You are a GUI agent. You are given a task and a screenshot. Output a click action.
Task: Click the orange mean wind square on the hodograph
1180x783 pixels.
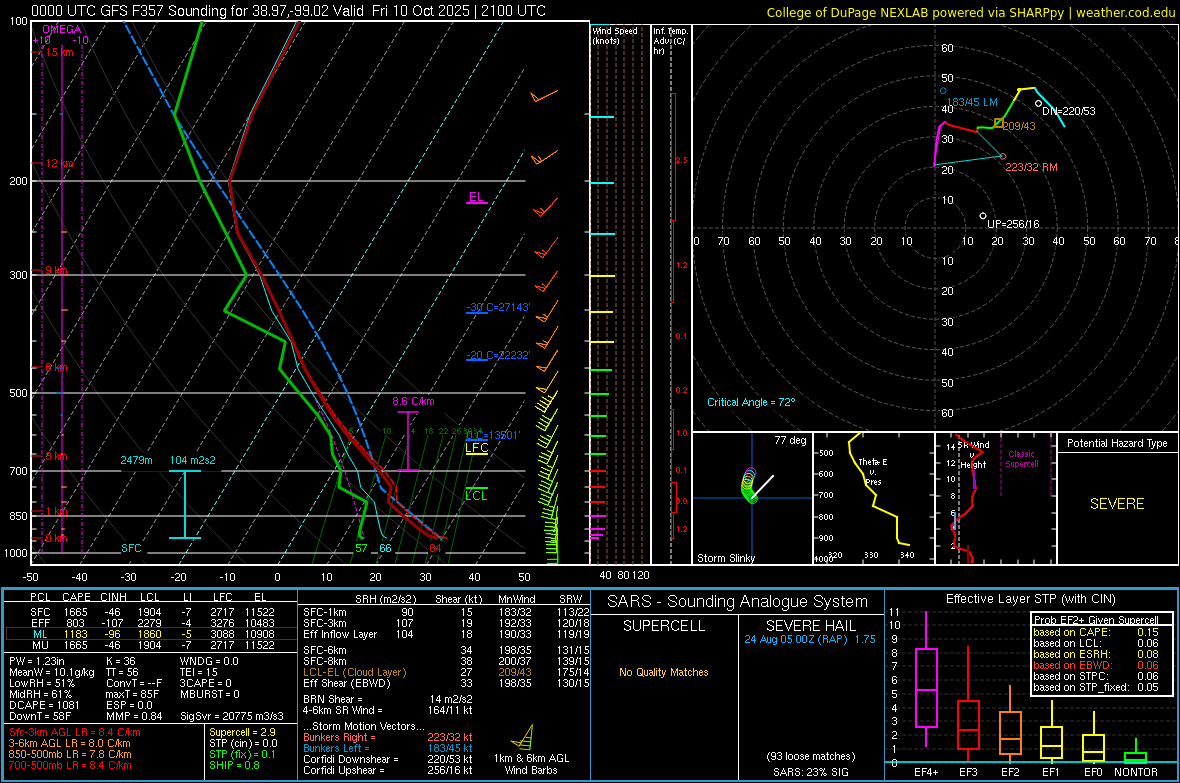point(999,123)
